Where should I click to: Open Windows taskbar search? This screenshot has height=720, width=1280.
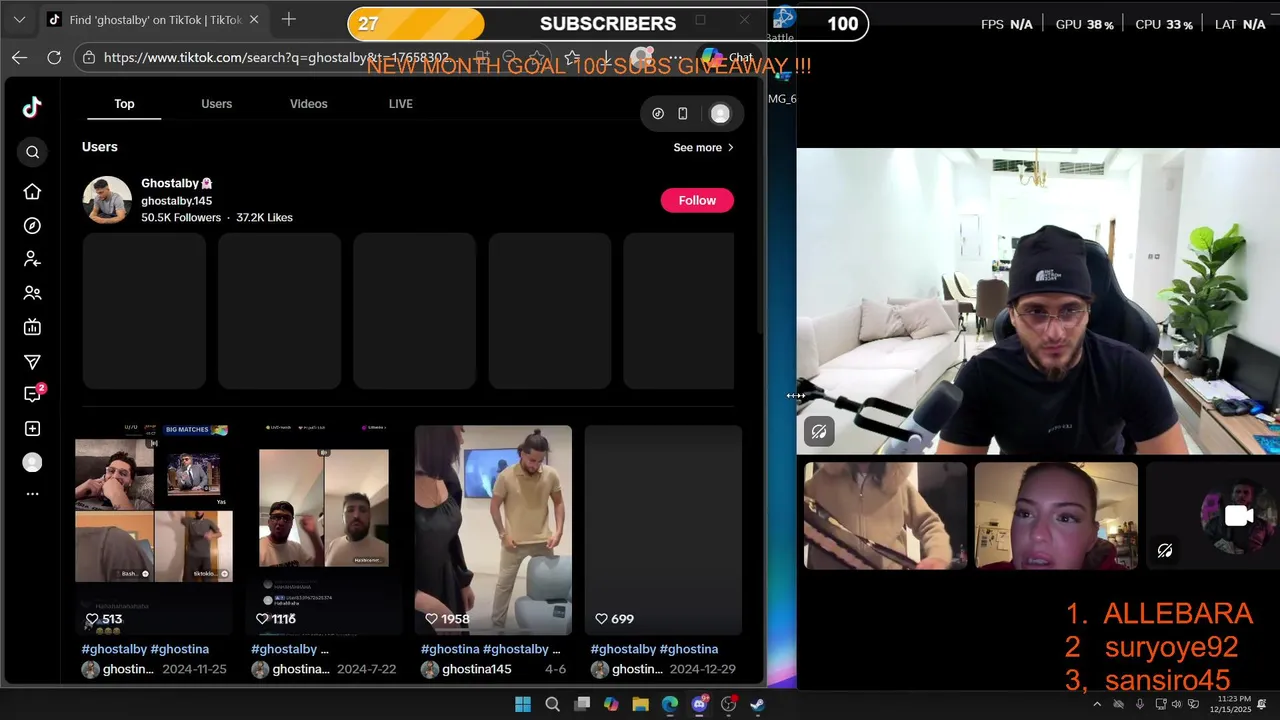(x=552, y=704)
